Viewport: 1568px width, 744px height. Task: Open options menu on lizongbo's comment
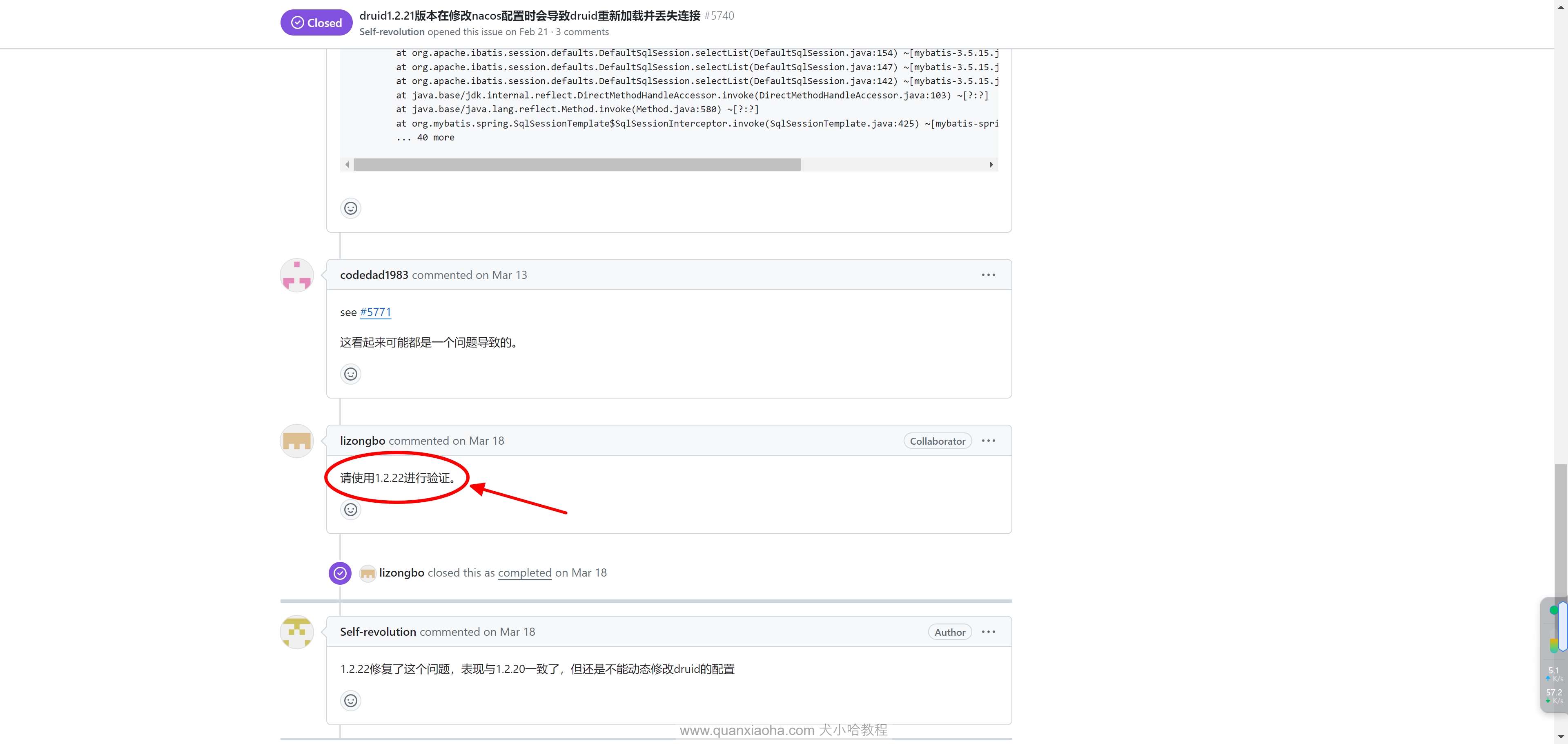coord(988,441)
